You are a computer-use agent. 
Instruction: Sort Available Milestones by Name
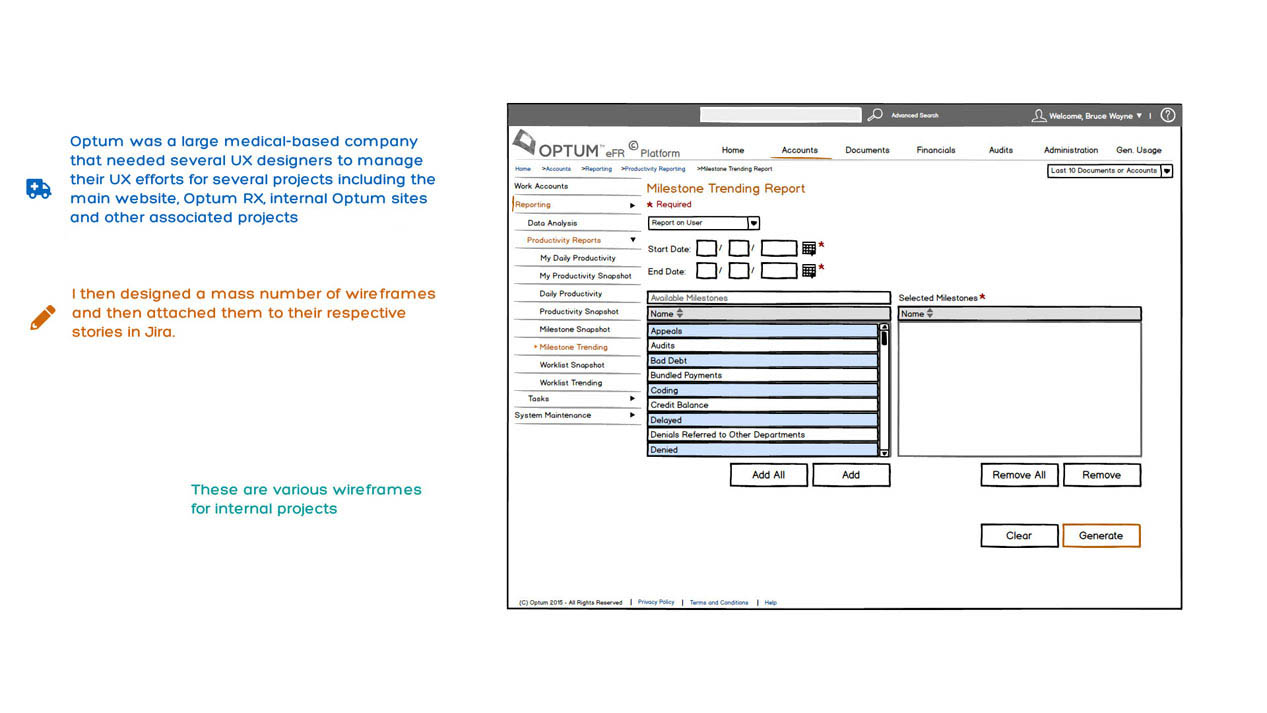680,314
